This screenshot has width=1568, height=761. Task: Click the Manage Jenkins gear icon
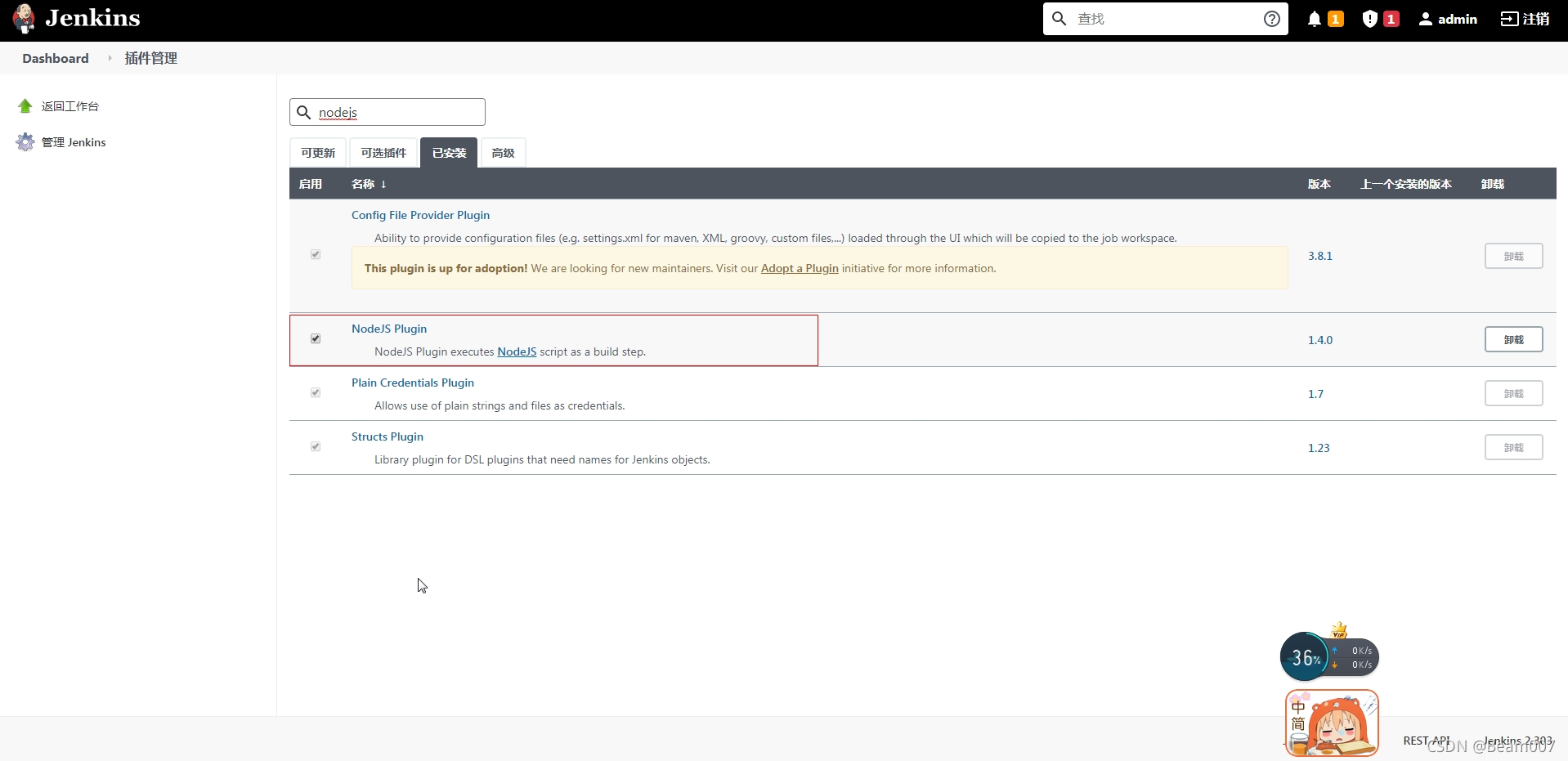click(x=25, y=142)
